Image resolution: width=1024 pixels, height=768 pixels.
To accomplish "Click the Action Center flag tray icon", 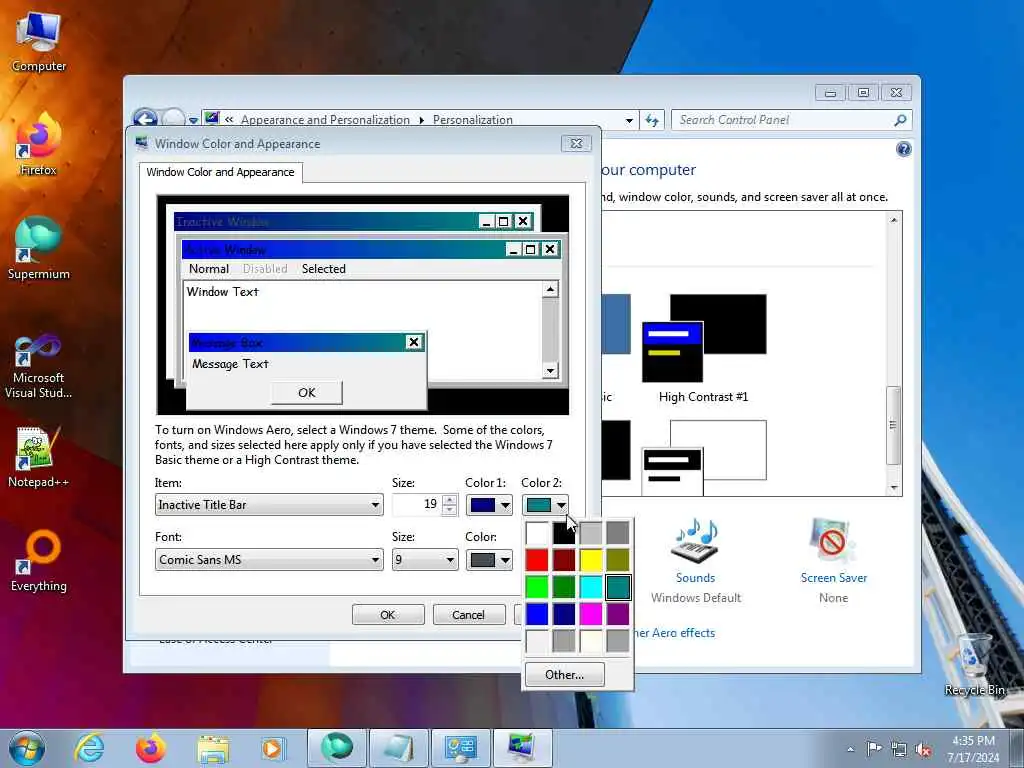I will tap(874, 749).
